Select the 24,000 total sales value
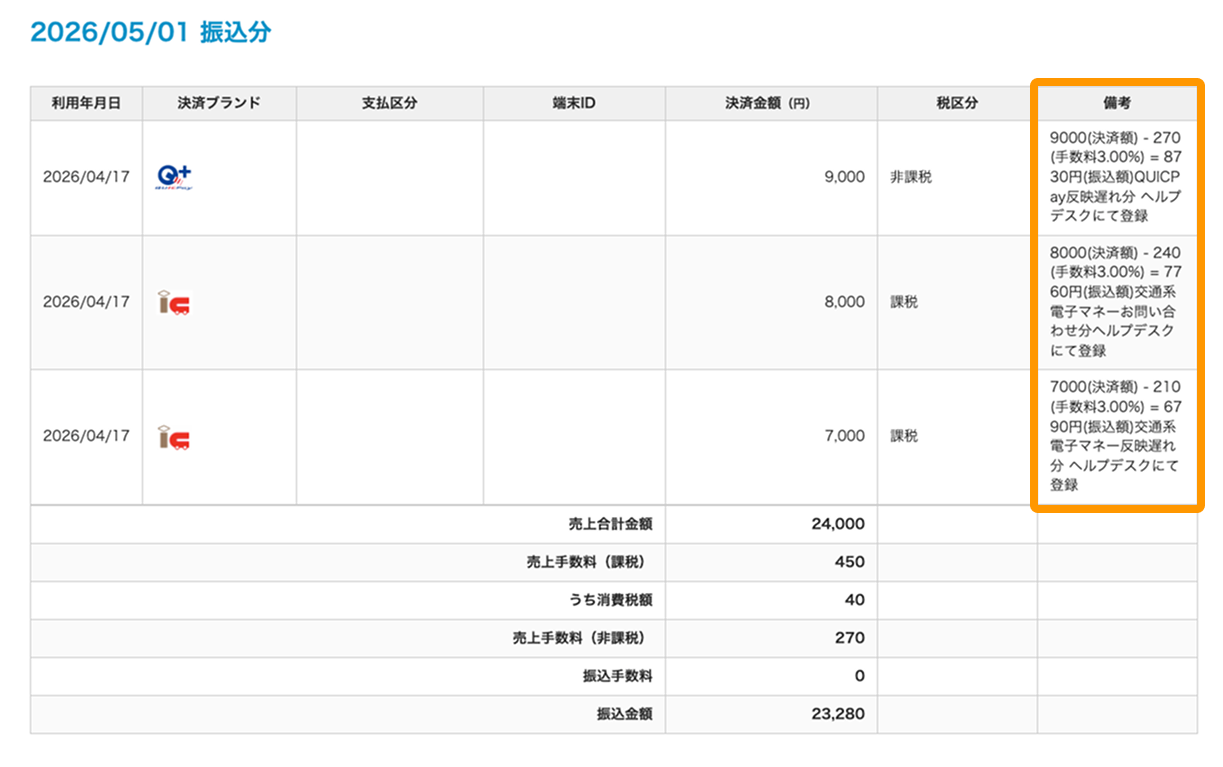1223x767 pixels. click(840, 524)
